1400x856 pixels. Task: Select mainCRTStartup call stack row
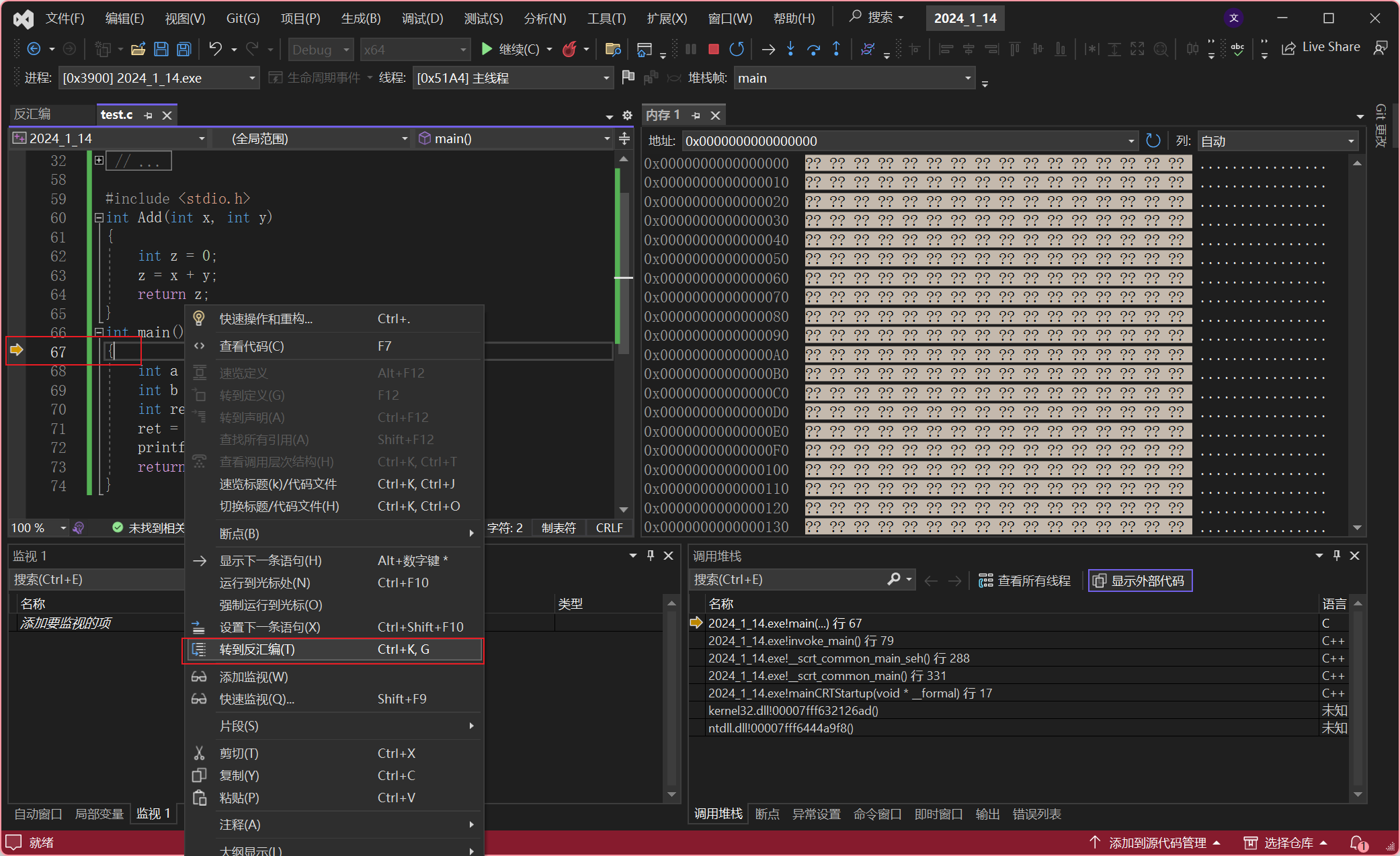click(x=1014, y=693)
